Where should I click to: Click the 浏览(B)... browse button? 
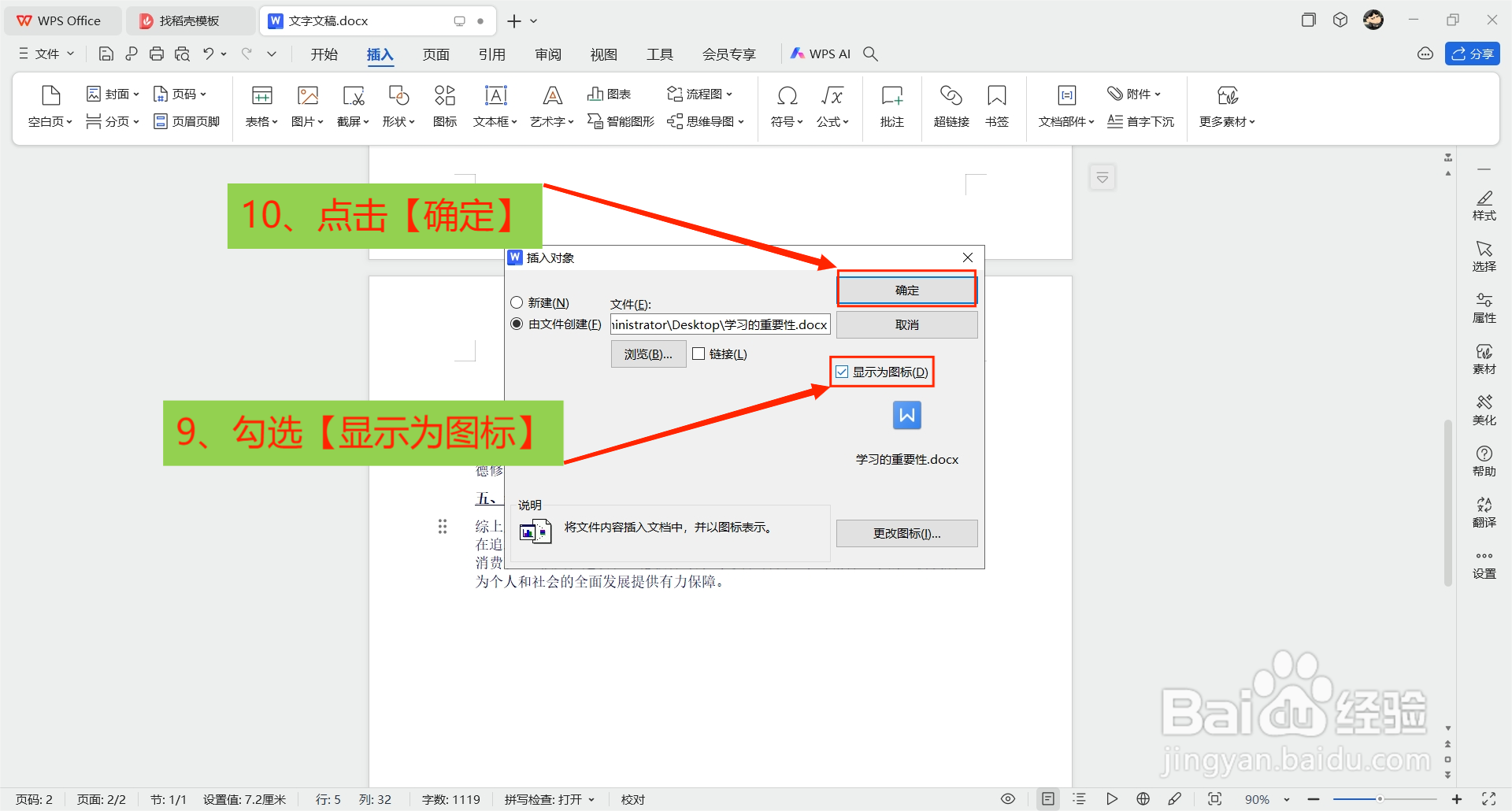648,354
